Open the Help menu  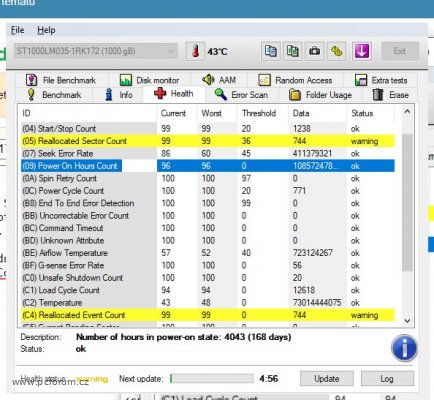[46, 30]
